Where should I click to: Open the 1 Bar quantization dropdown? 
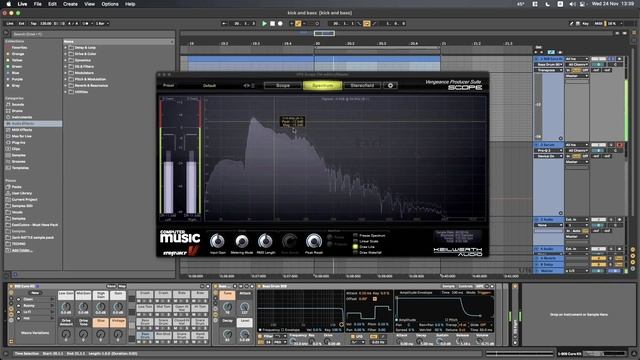(102, 24)
